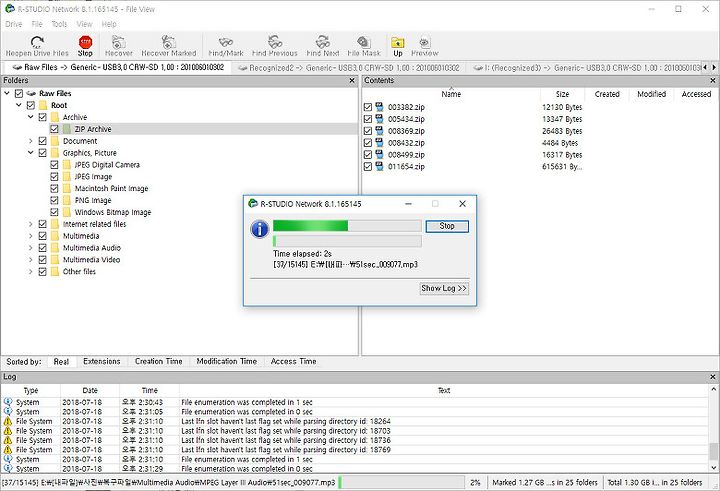The height and width of the screenshot is (491, 720).
Task: Close the Folders panel
Action: (352, 80)
